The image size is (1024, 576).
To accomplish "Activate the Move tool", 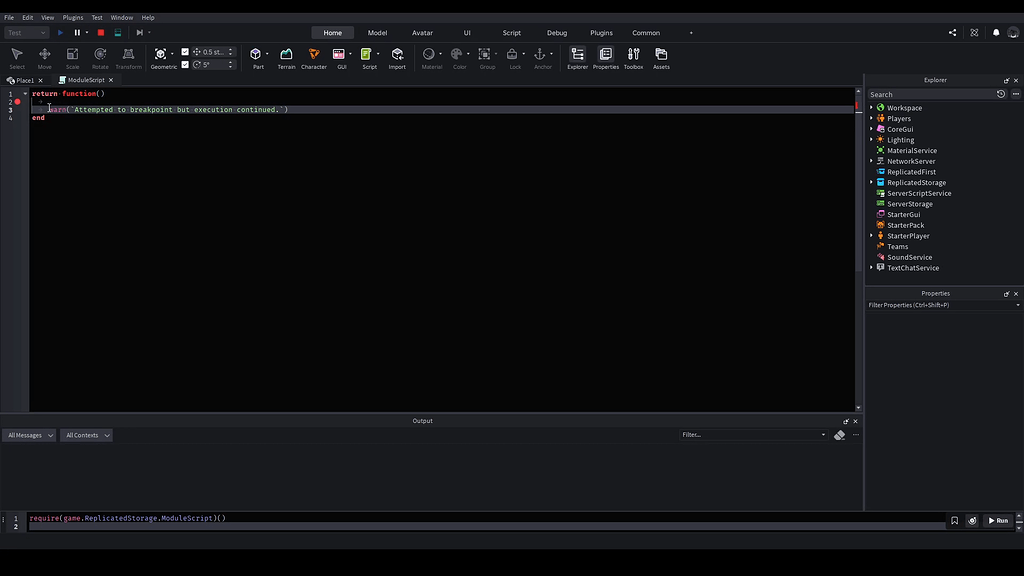I will coord(44,57).
